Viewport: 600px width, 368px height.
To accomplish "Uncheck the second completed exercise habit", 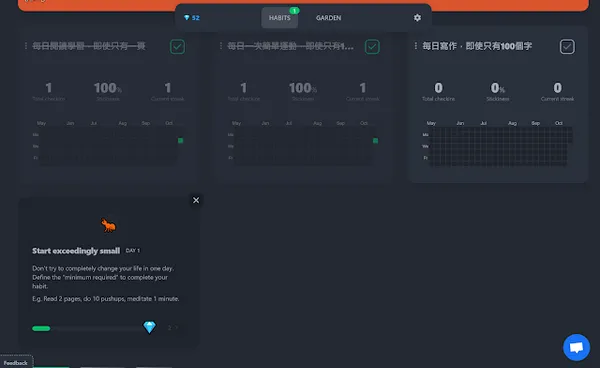I will point(372,47).
